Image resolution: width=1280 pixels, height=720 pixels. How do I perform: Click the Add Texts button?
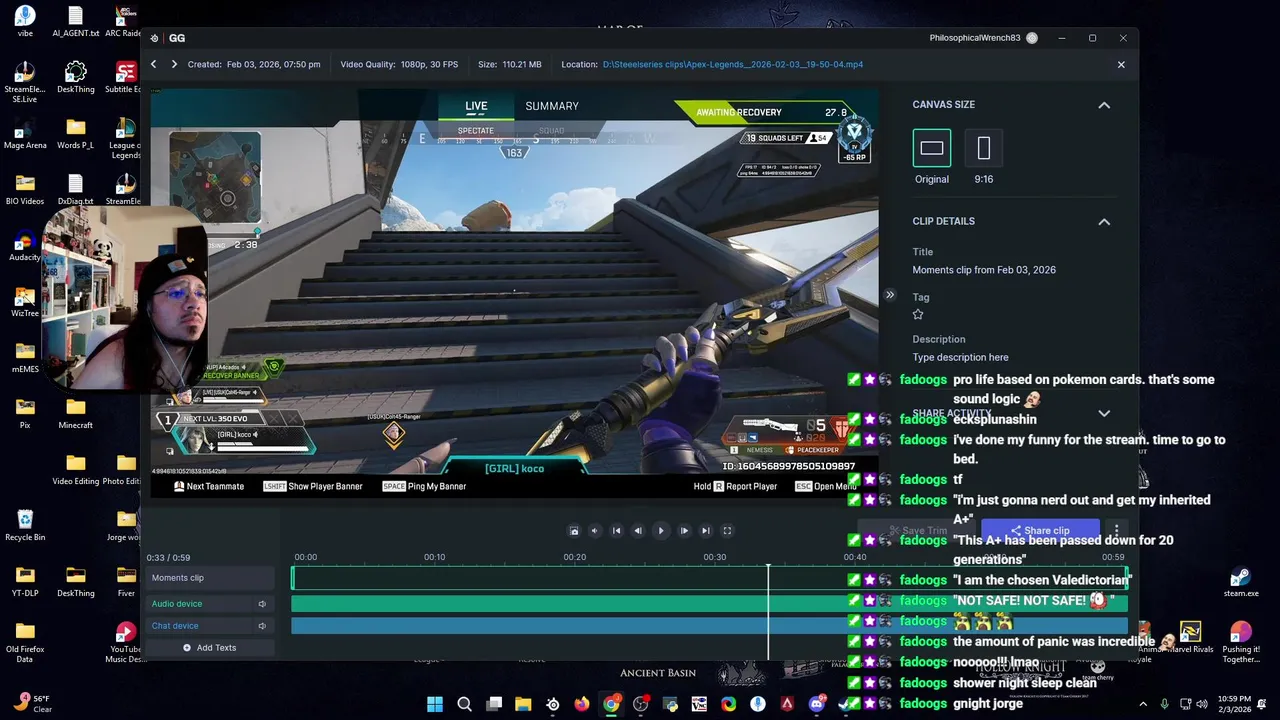(x=209, y=648)
